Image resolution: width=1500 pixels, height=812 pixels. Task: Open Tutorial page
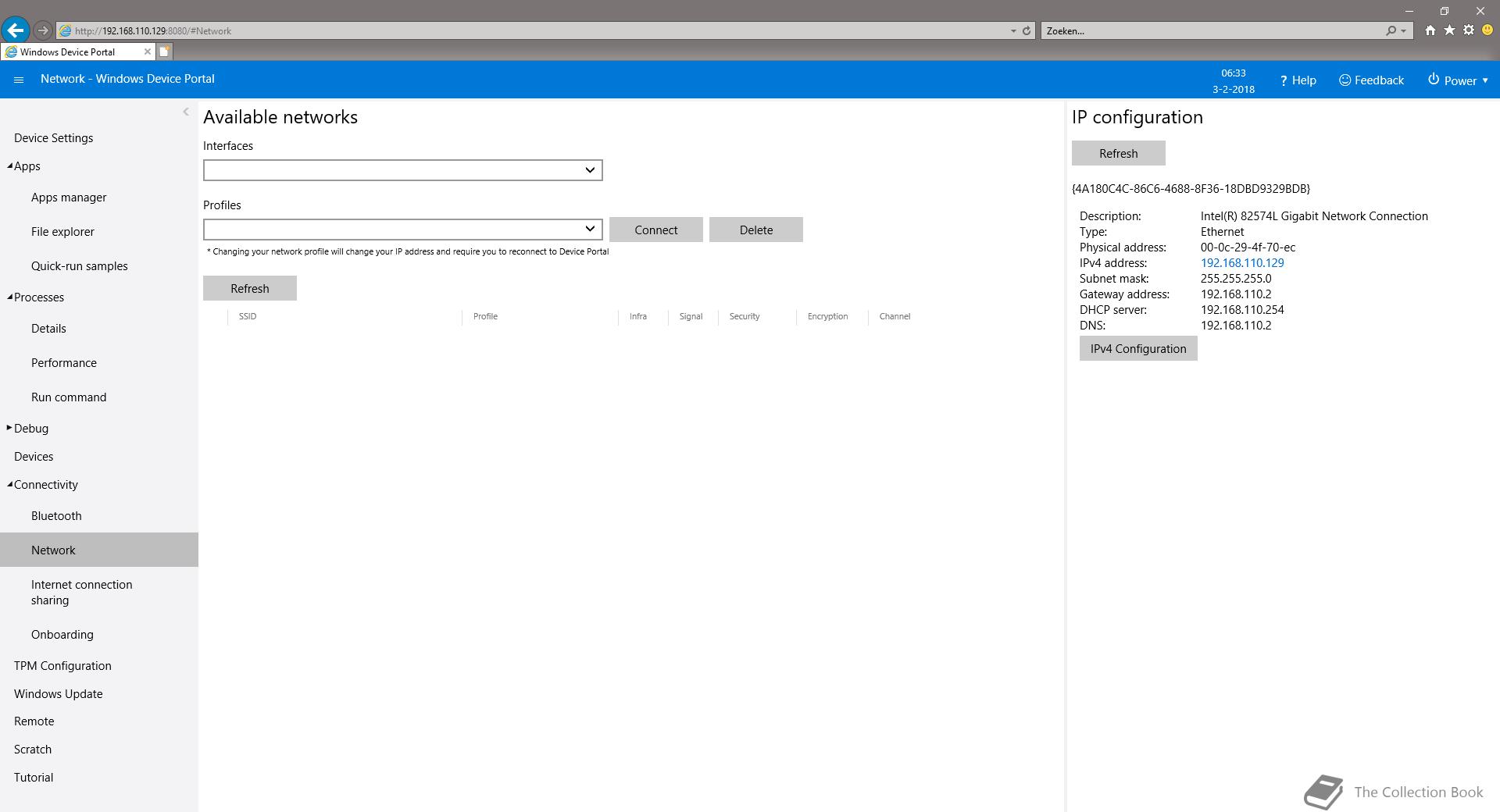(34, 778)
